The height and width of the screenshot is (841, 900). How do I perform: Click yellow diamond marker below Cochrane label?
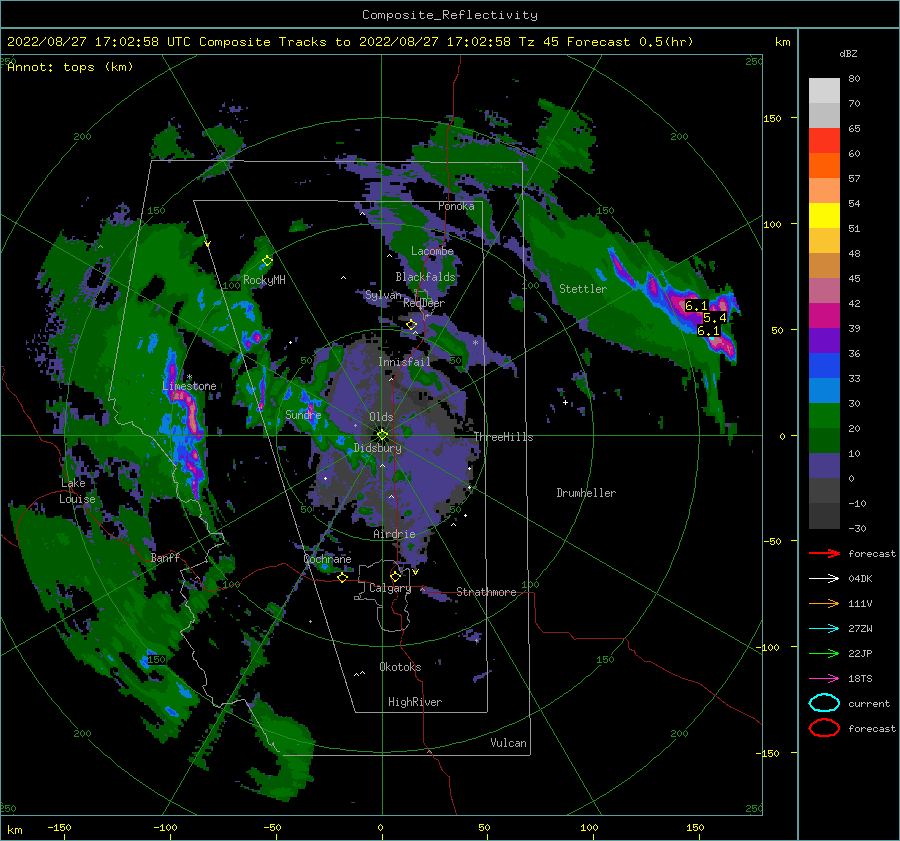342,578
